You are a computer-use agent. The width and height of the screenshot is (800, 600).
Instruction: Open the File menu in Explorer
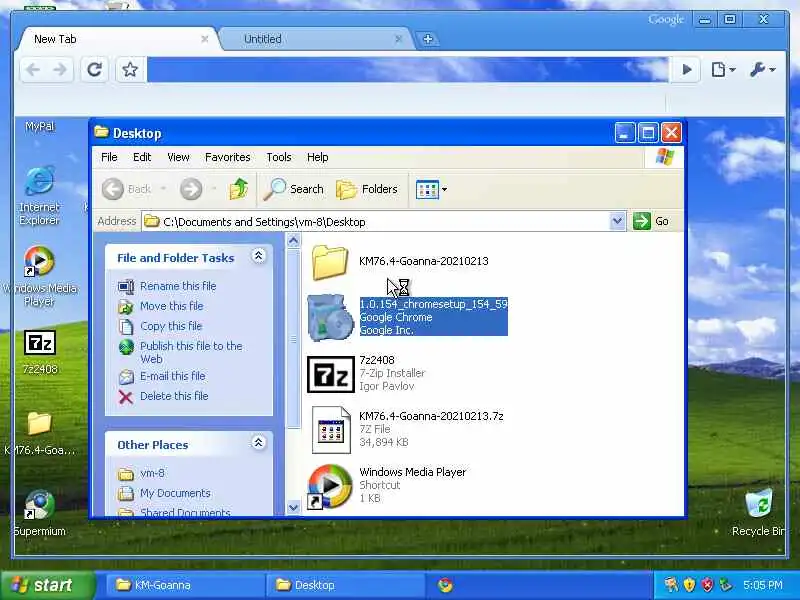(x=109, y=157)
